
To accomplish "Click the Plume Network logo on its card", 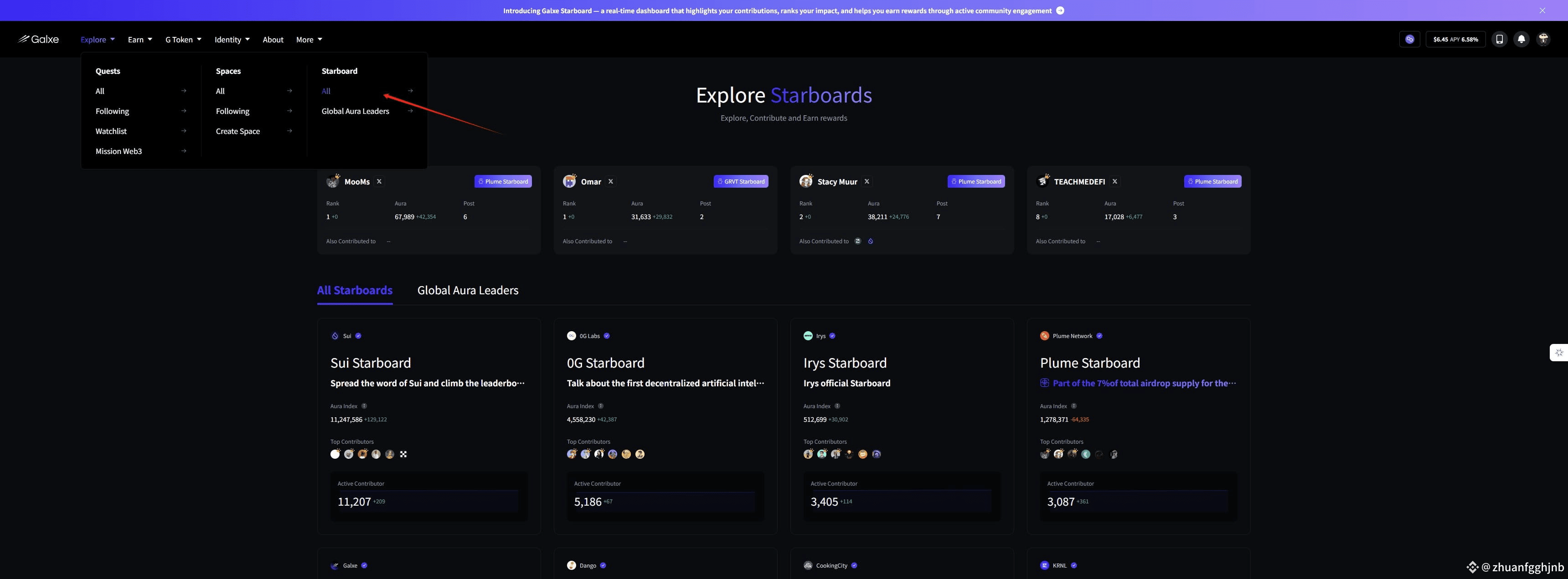I will pos(1045,336).
